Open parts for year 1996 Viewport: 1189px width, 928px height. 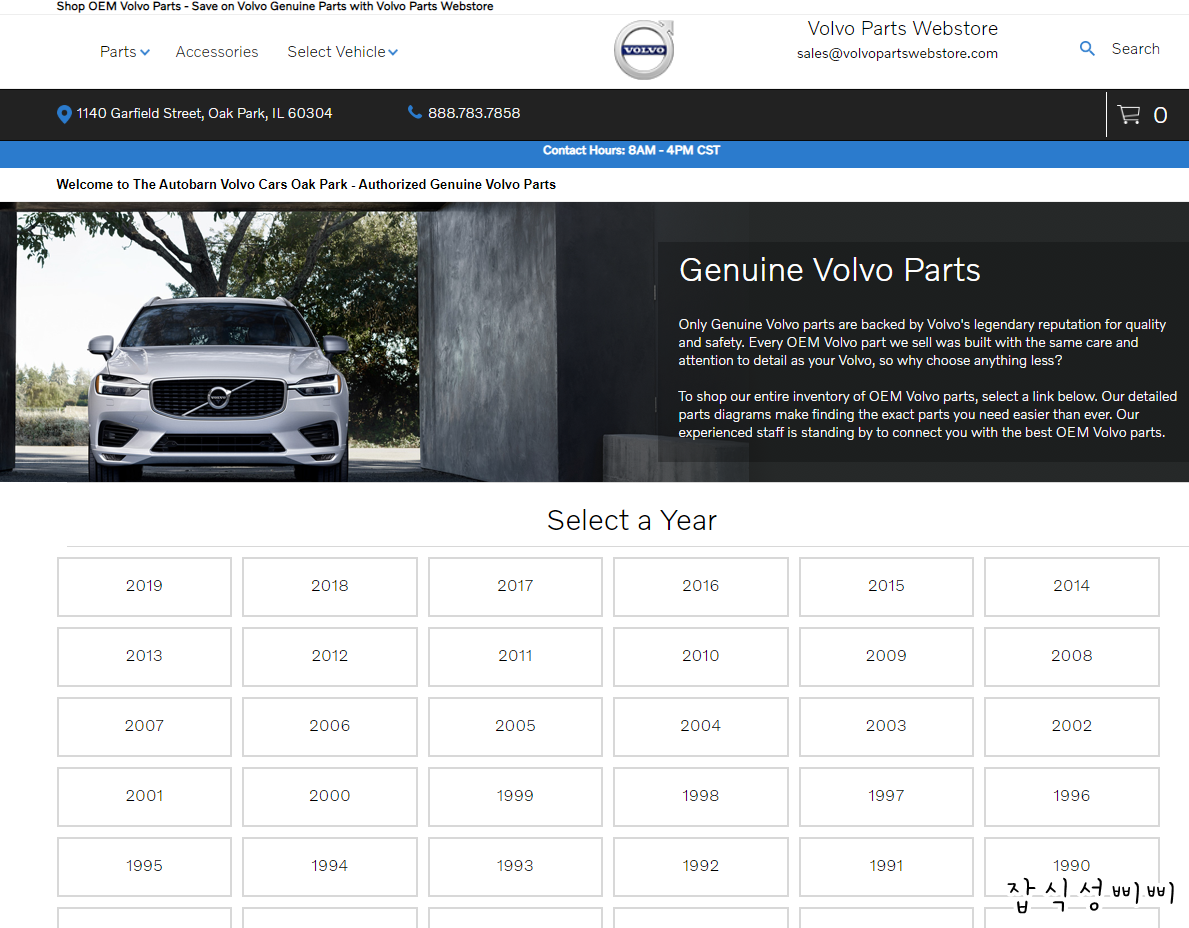(x=1071, y=796)
